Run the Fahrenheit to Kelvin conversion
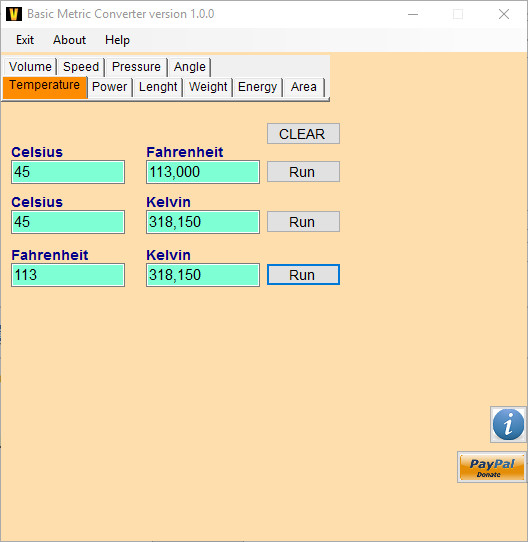Viewport: 528px width, 542px height. [x=303, y=275]
